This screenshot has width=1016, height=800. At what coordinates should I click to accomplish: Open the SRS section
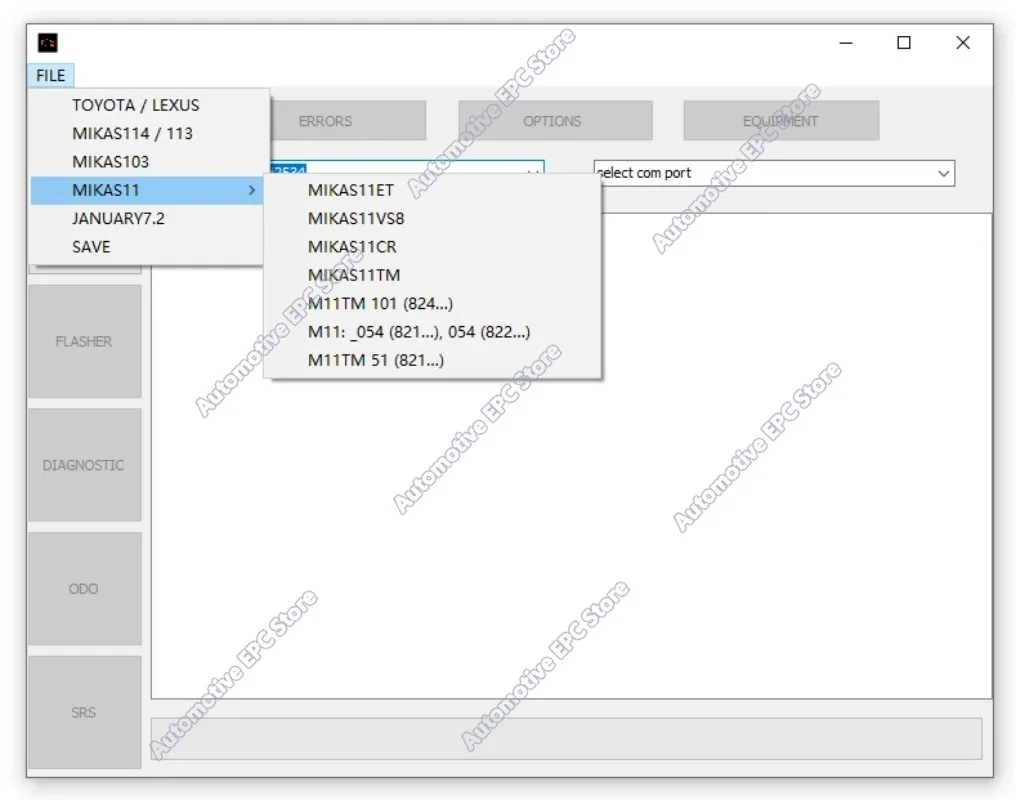84,713
